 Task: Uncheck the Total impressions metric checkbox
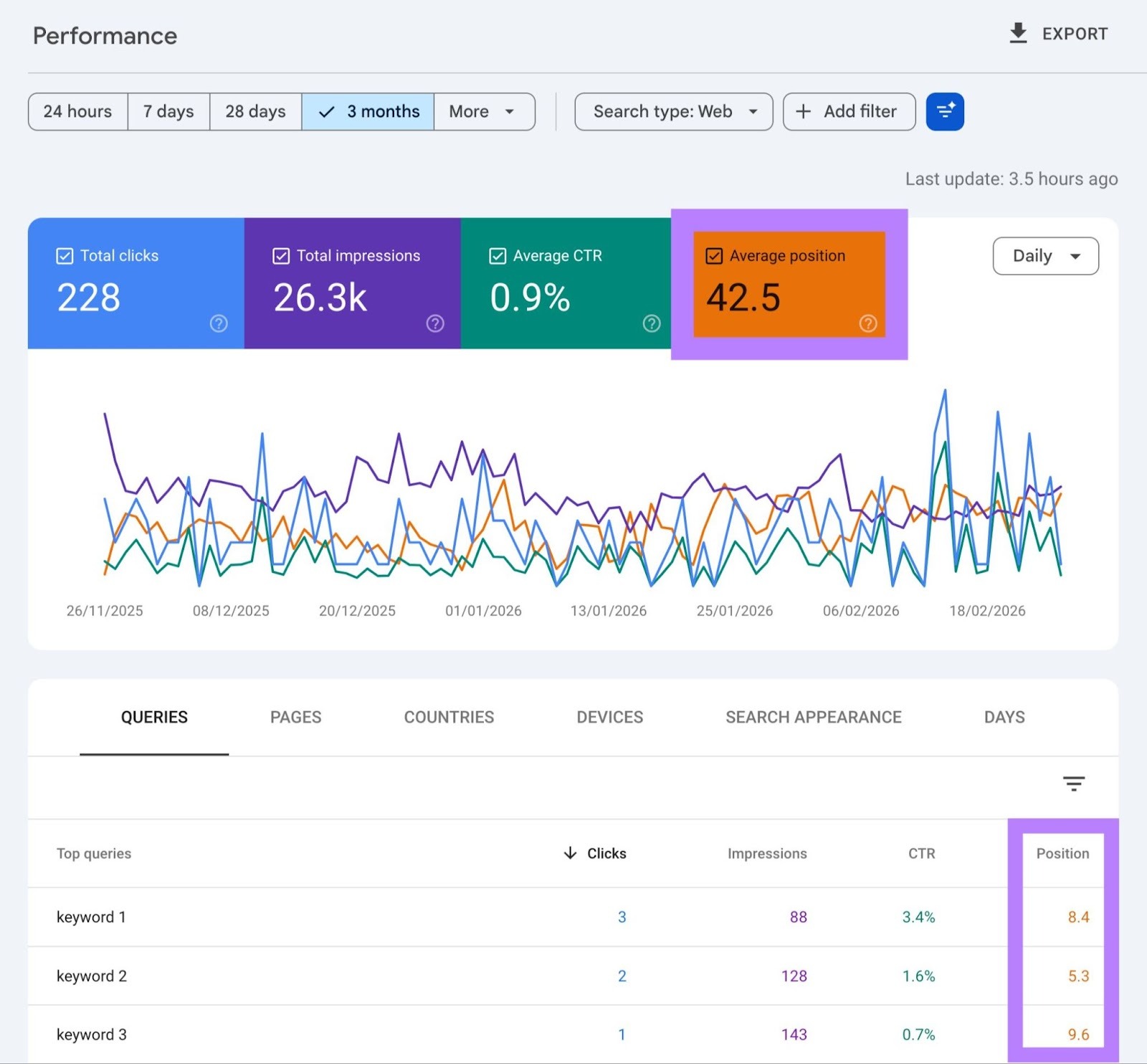280,255
